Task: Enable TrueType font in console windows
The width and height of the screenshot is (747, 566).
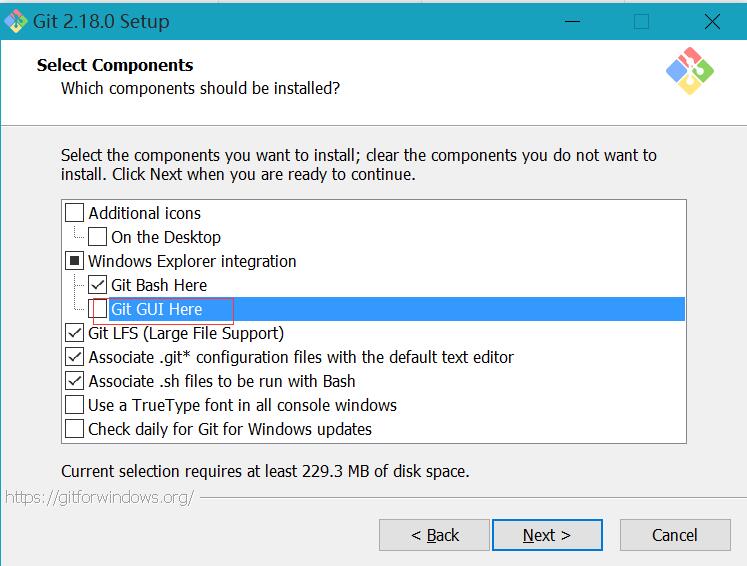Action: click(75, 405)
